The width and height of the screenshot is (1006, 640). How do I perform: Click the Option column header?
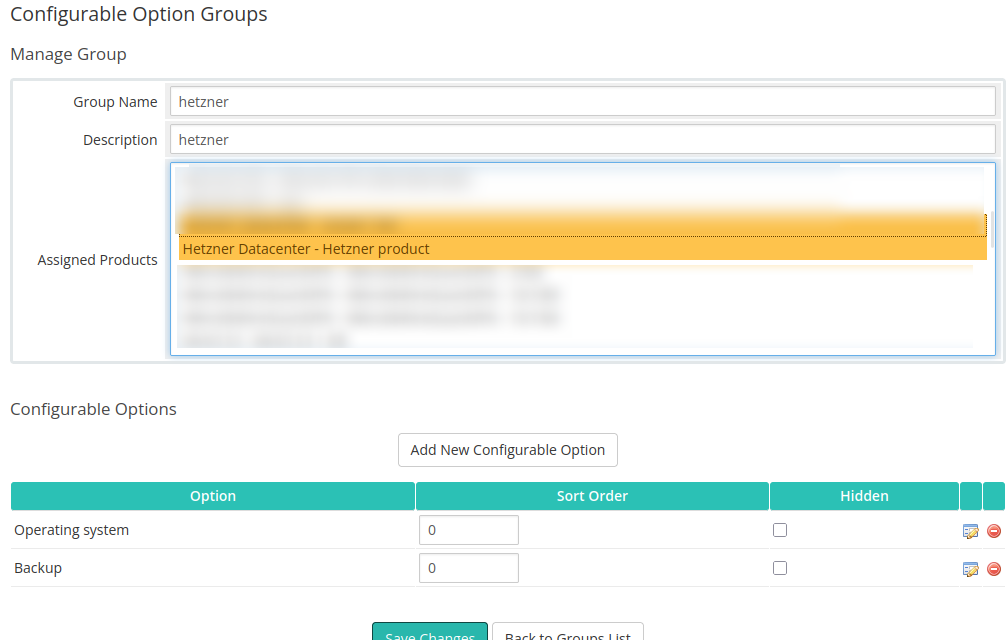point(213,496)
